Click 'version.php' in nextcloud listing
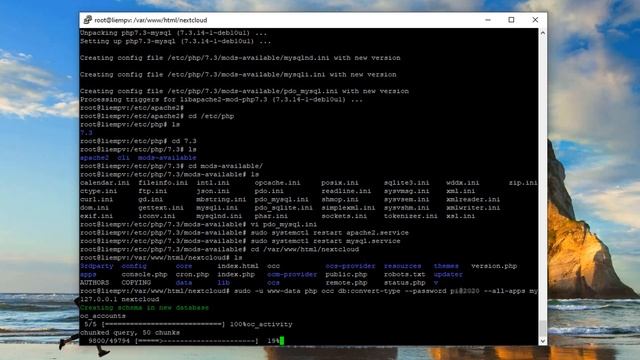Viewport: 640px width, 360px height. pos(494,266)
